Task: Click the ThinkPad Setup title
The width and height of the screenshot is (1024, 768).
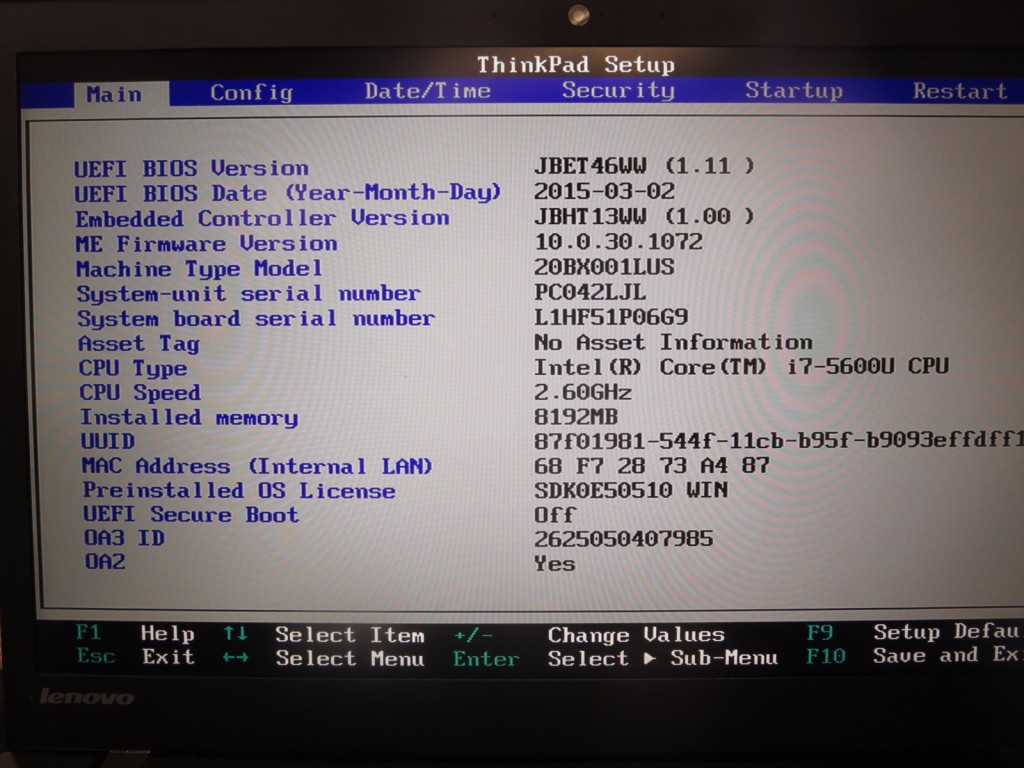Action: coord(576,65)
